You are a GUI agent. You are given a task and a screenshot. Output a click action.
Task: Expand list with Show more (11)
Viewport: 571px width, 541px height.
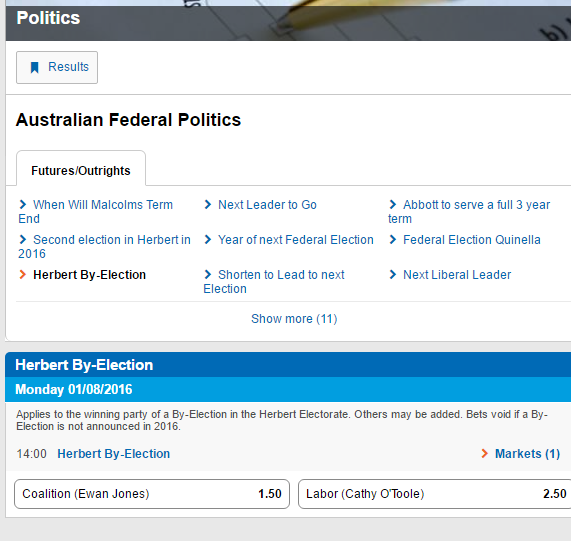294,319
